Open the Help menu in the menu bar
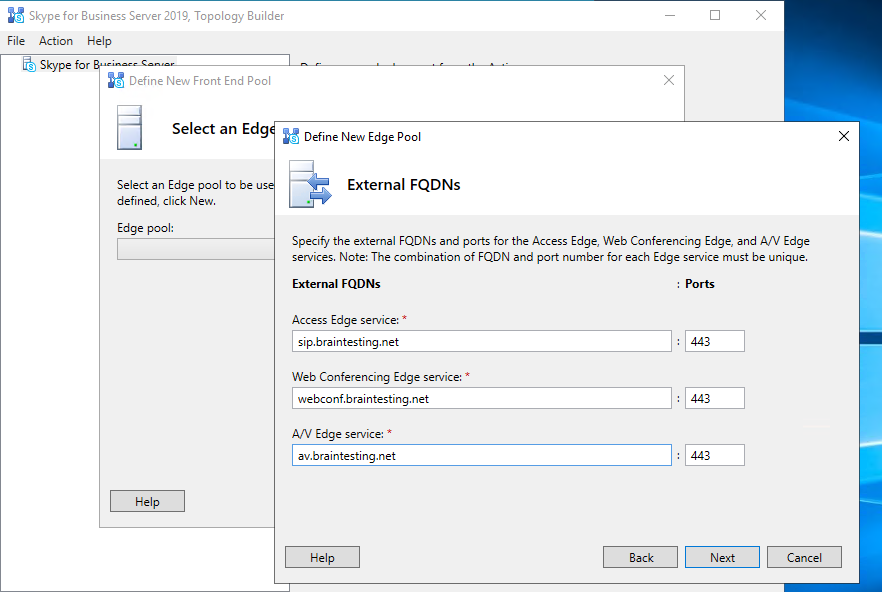The width and height of the screenshot is (882, 592). pyautogui.click(x=99, y=41)
